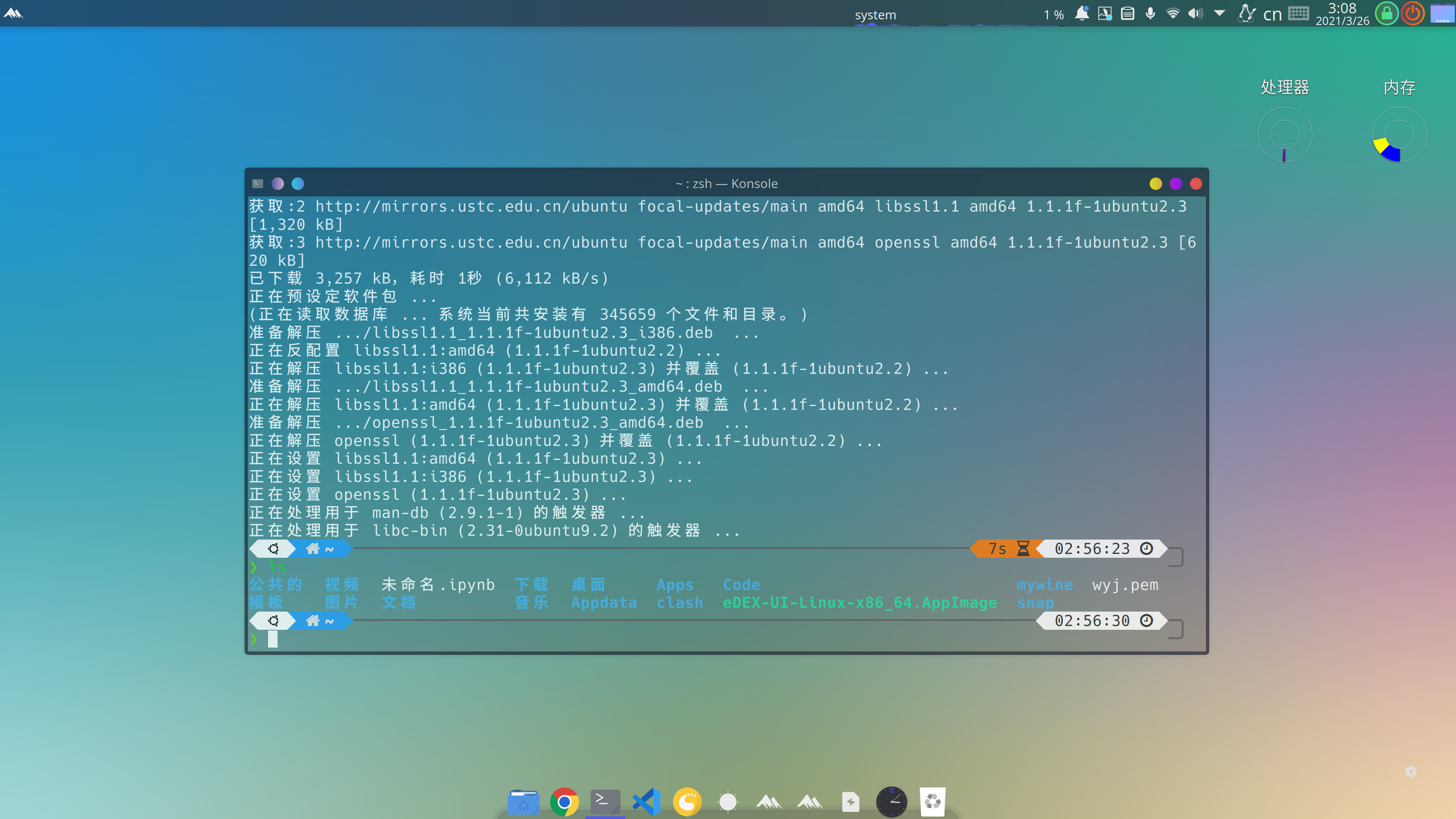Viewport: 1456px width, 819px height.
Task: Open the desktop settings gear icon
Action: tap(1411, 772)
